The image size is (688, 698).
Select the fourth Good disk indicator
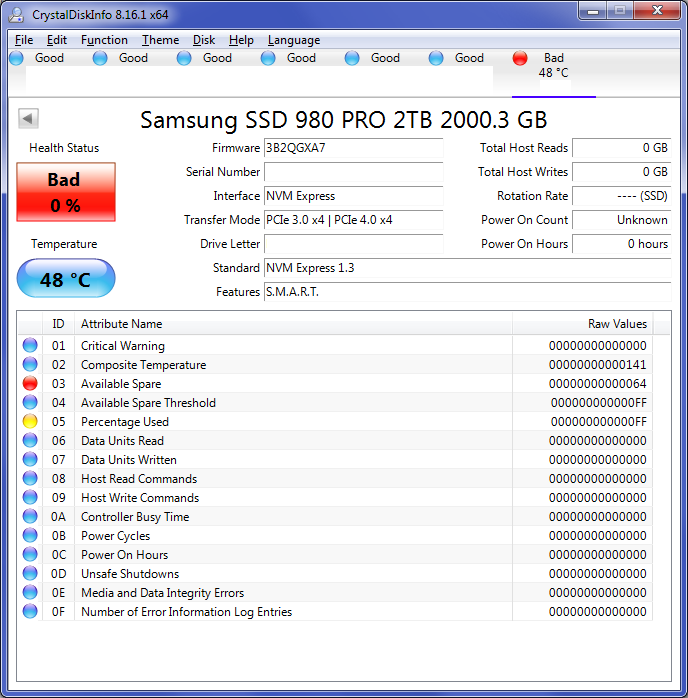coord(268,58)
